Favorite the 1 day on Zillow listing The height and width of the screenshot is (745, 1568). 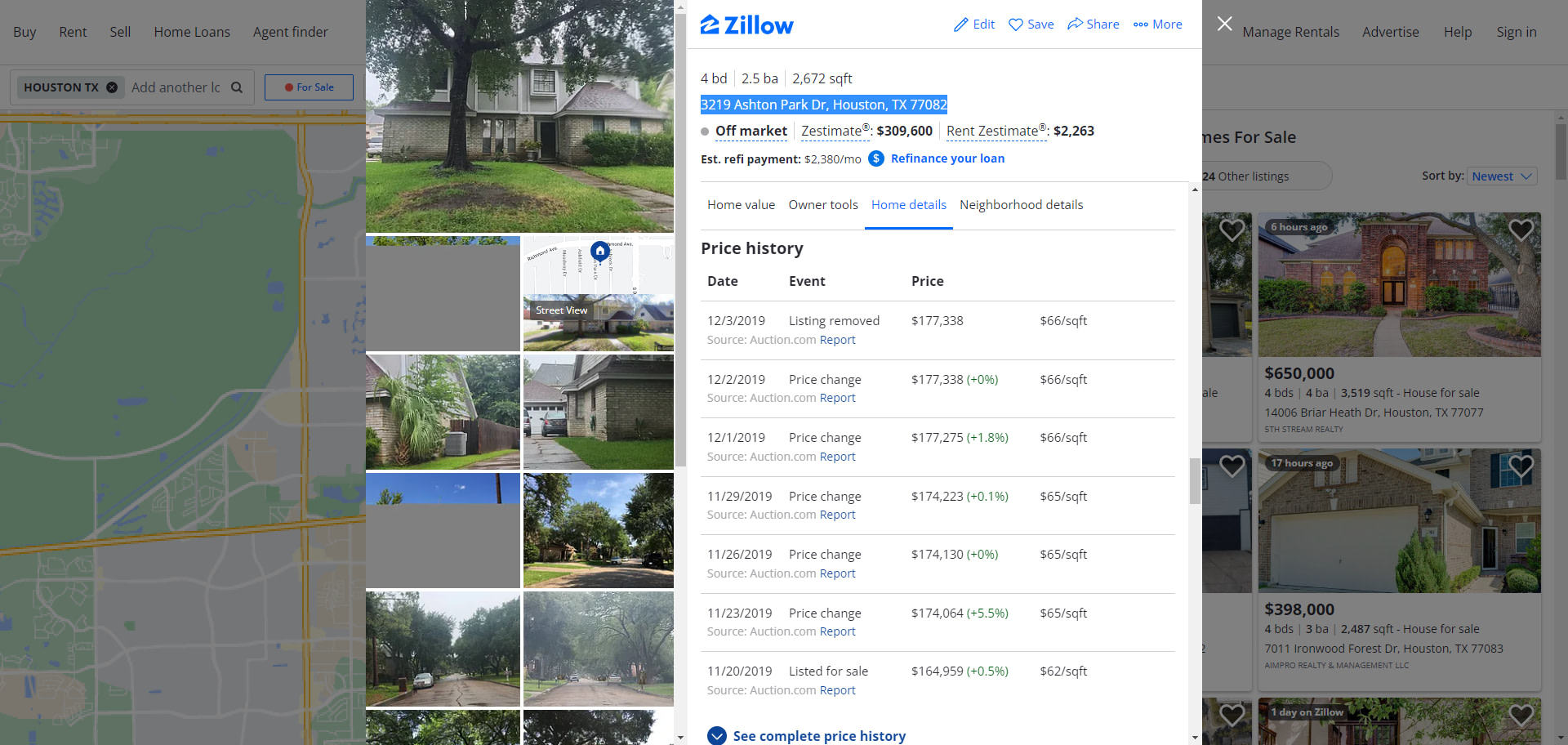pyautogui.click(x=1521, y=715)
